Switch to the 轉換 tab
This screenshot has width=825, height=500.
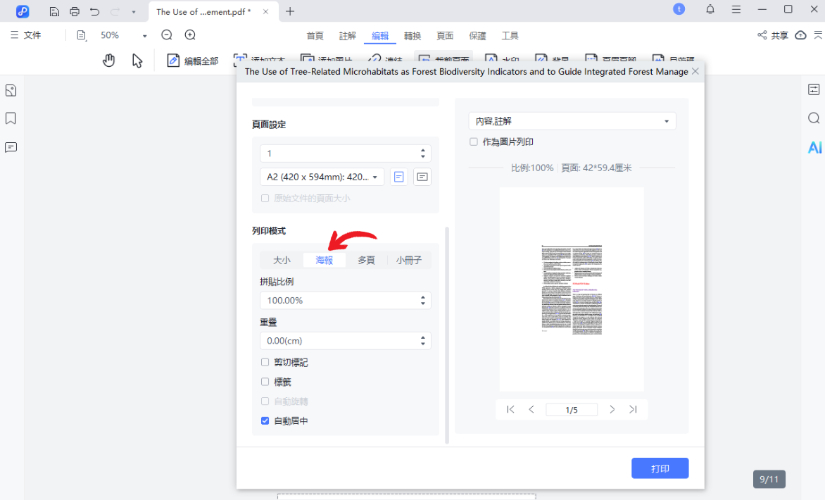click(x=412, y=36)
